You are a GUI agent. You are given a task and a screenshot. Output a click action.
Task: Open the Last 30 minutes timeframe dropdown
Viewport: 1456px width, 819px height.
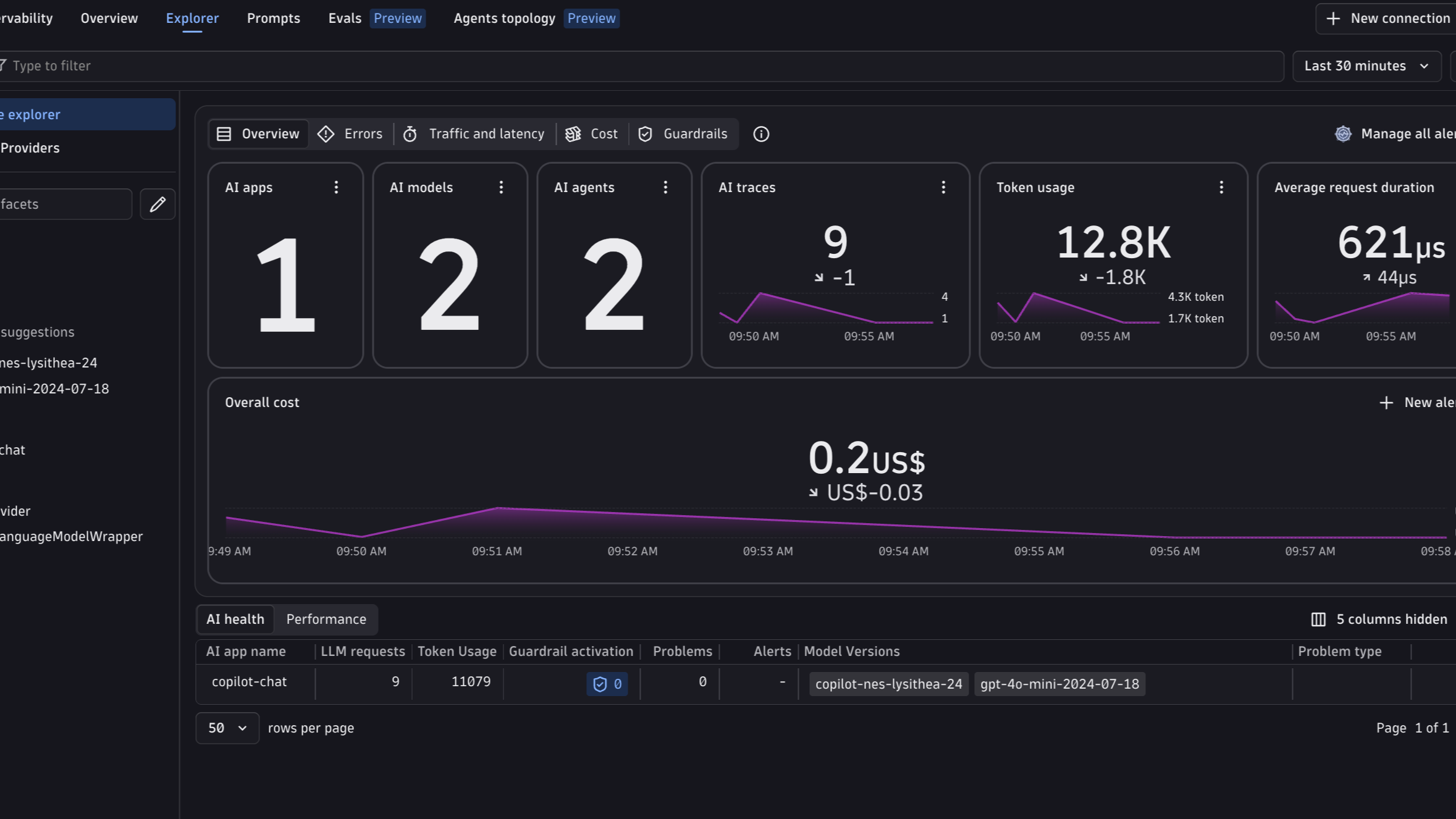click(1366, 66)
